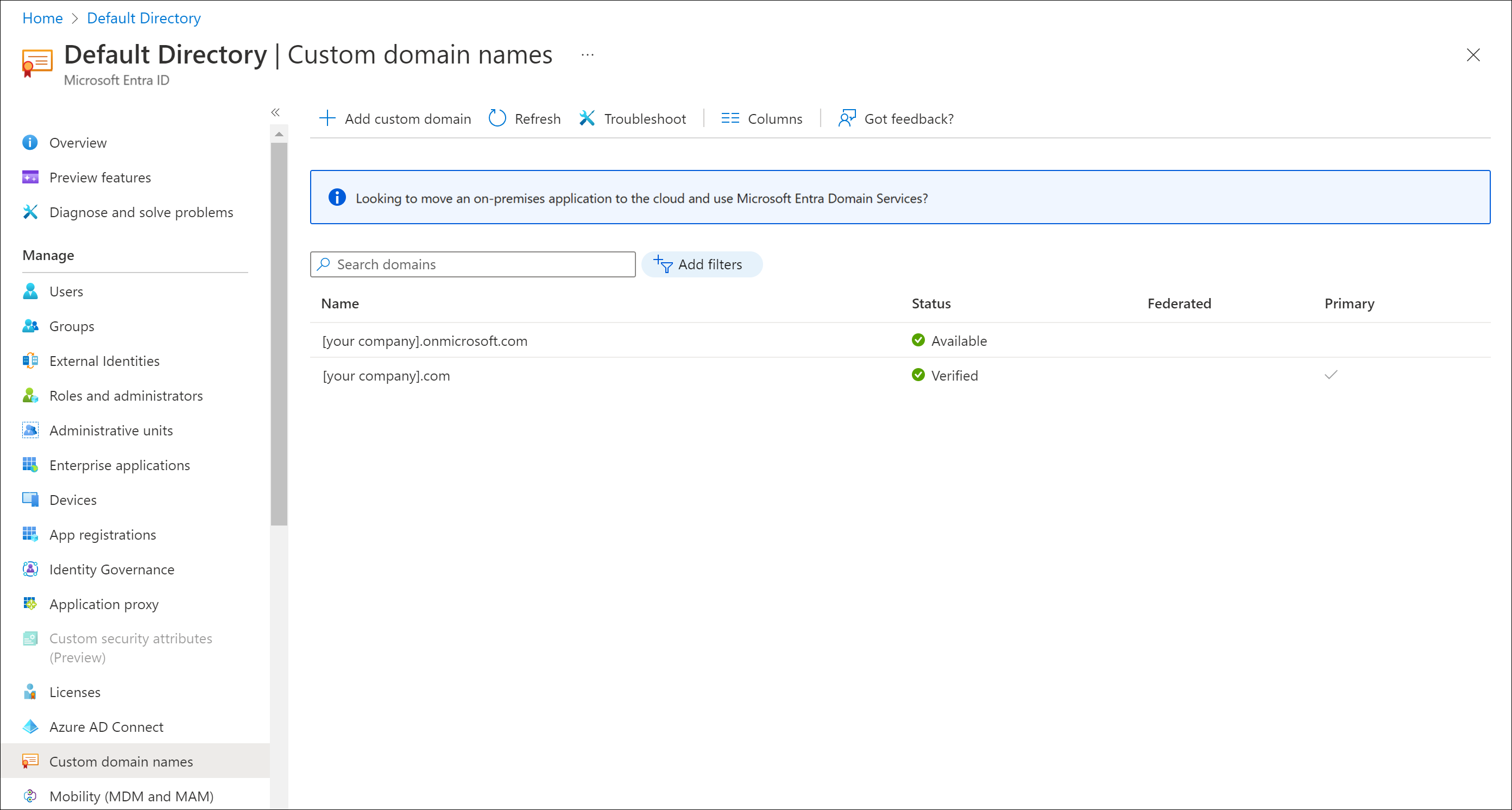1512x810 pixels.
Task: Click the Default Directory breadcrumb link
Action: [x=144, y=18]
